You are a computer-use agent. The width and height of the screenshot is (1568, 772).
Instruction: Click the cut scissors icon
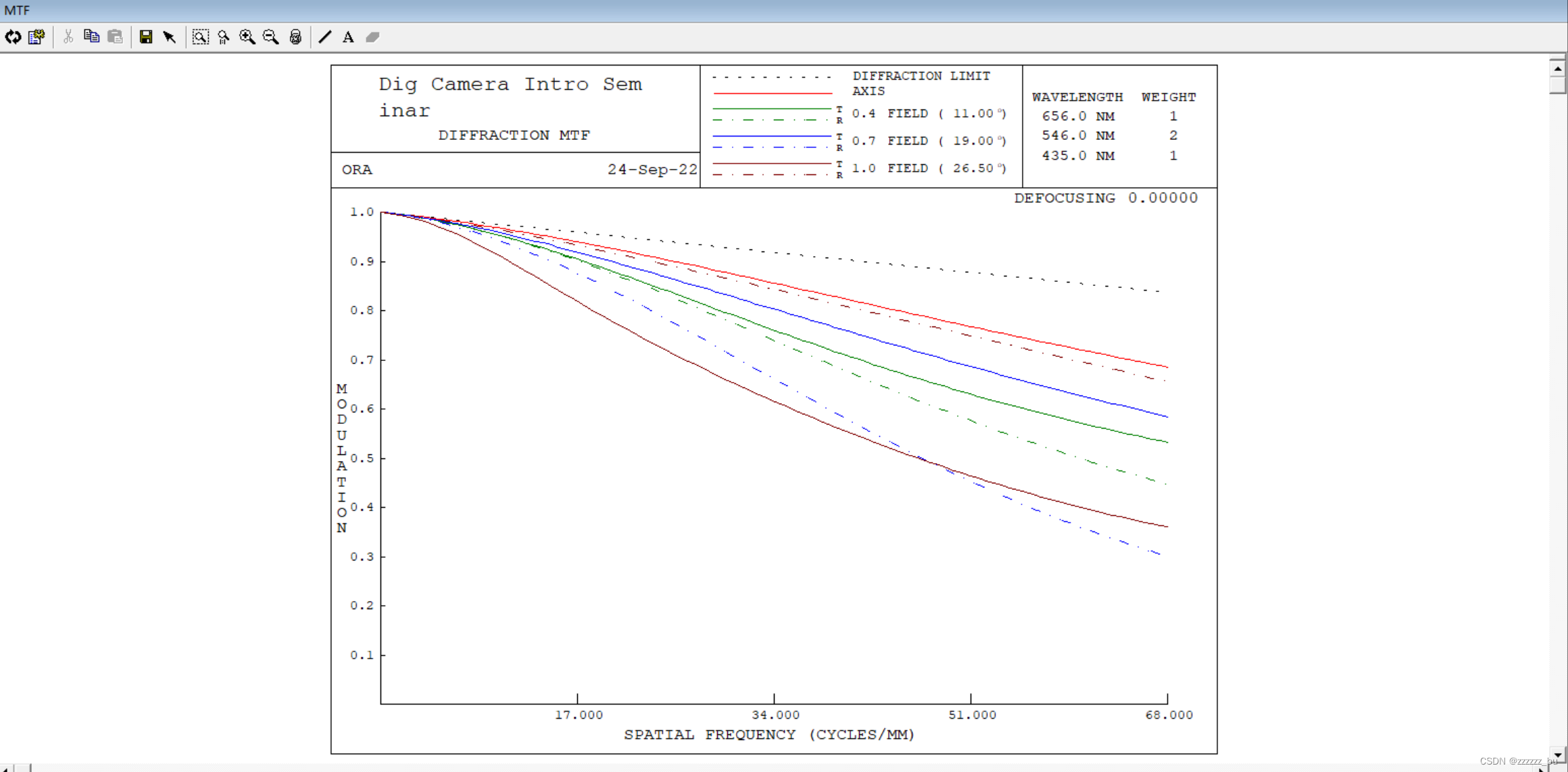click(x=68, y=37)
